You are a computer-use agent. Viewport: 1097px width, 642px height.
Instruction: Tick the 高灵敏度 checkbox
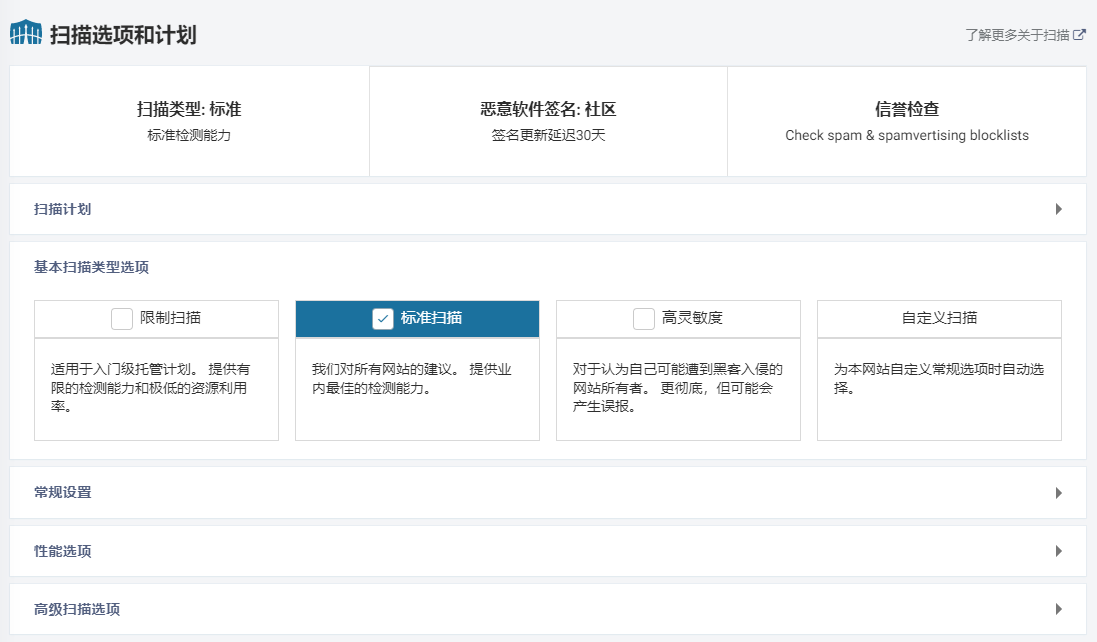point(644,319)
